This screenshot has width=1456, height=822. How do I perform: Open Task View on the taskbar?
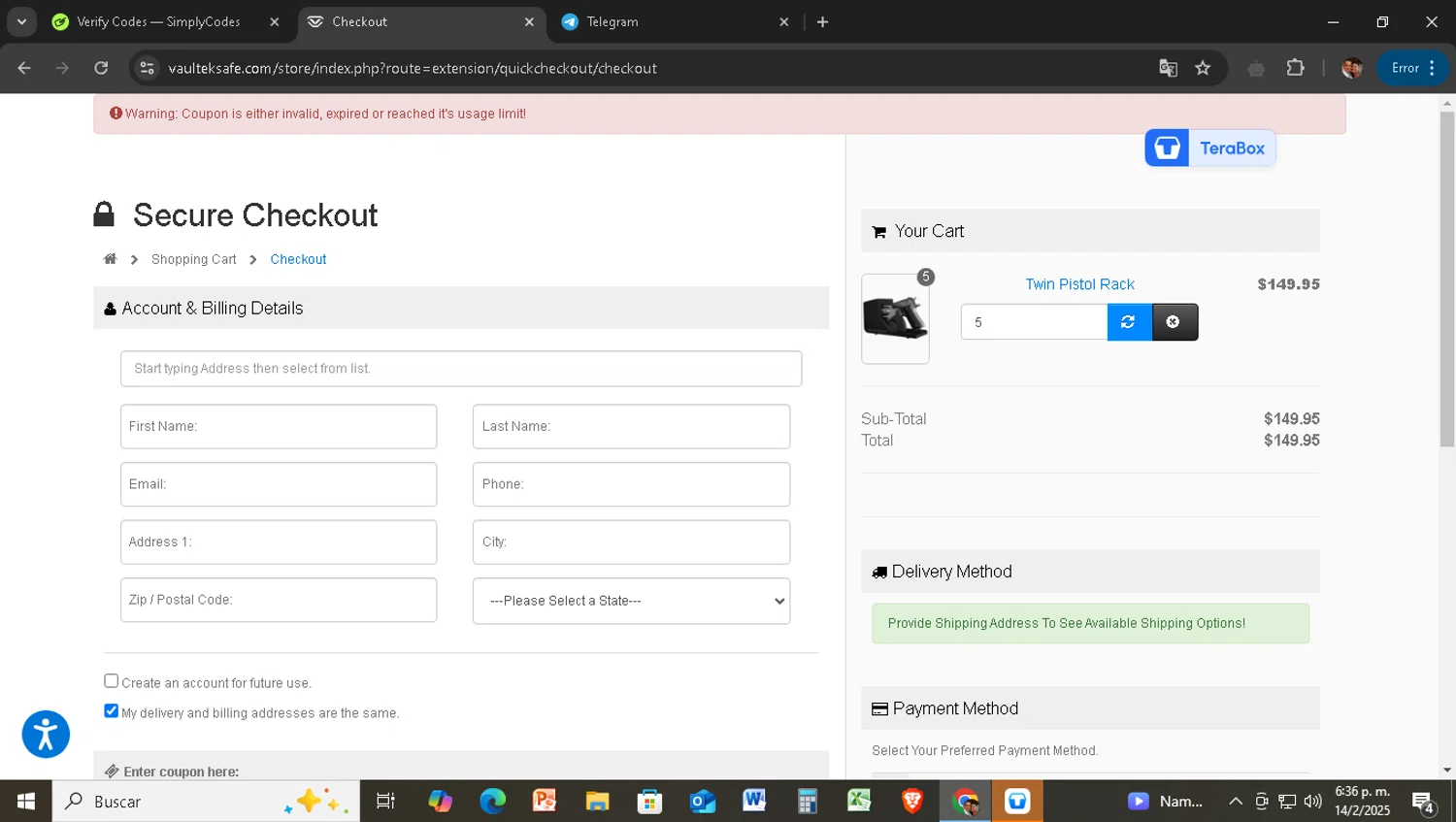point(385,802)
